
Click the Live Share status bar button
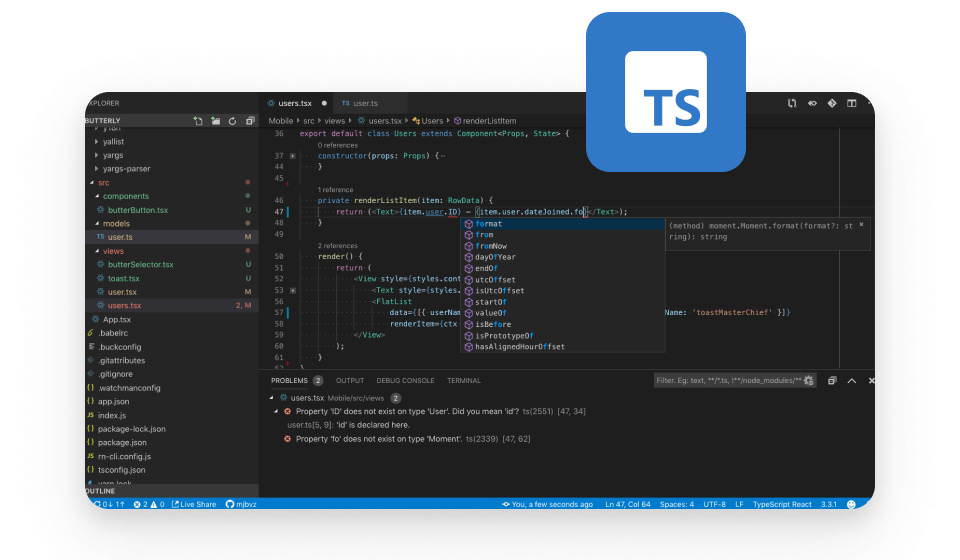click(194, 505)
